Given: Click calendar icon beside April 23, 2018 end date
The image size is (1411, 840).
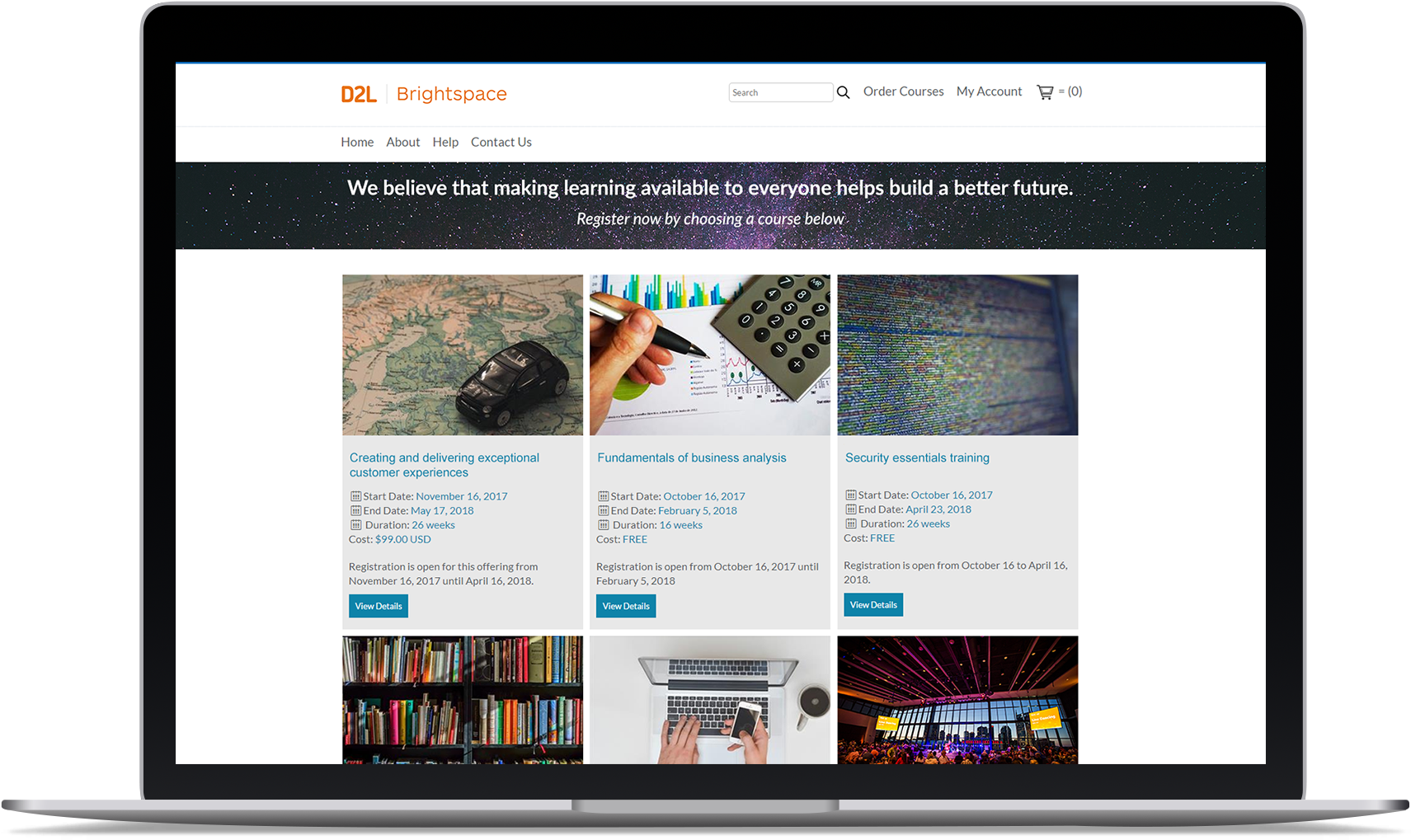Looking at the screenshot, I should coord(851,509).
